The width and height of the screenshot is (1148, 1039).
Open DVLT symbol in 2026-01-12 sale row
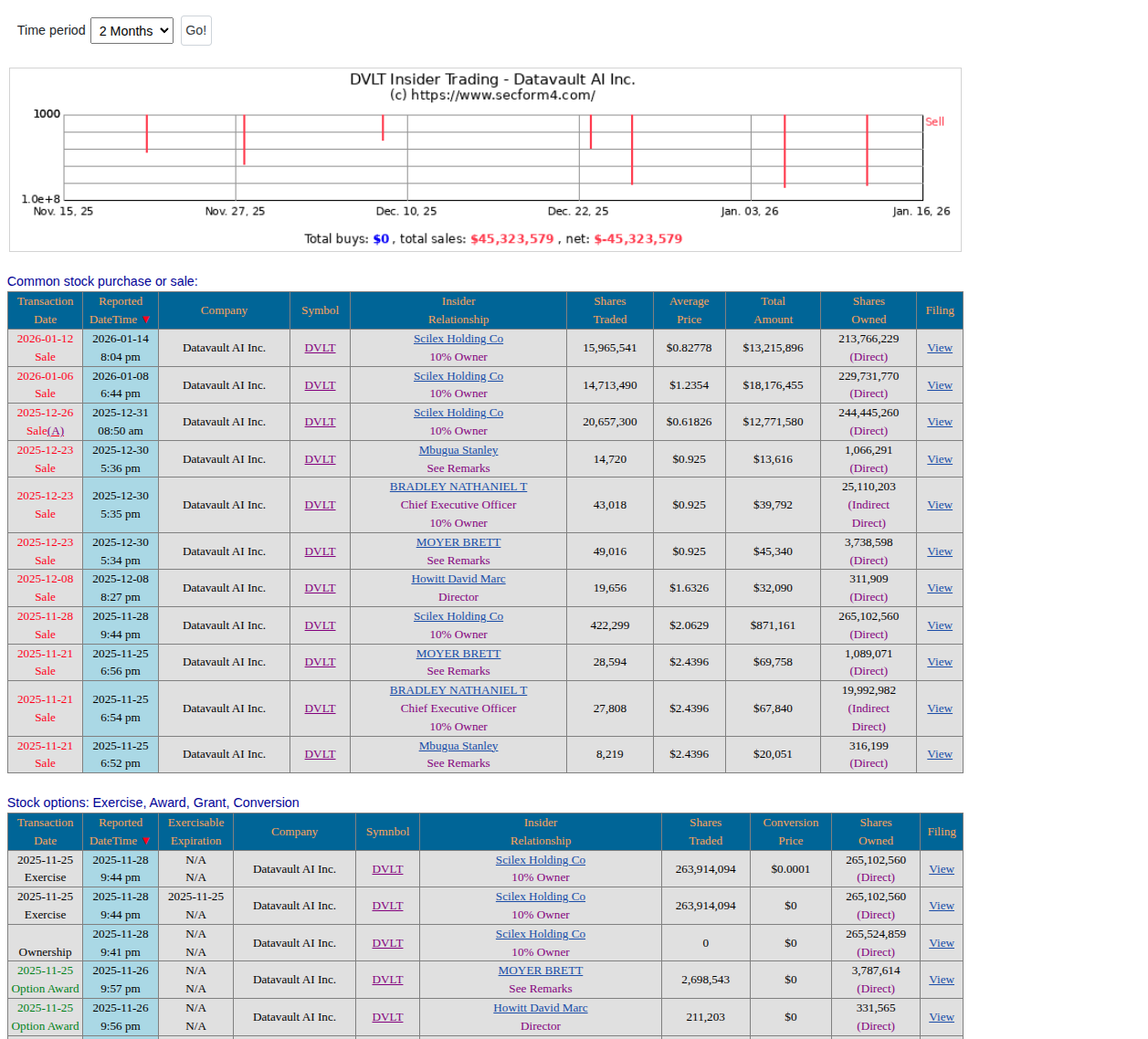(320, 348)
